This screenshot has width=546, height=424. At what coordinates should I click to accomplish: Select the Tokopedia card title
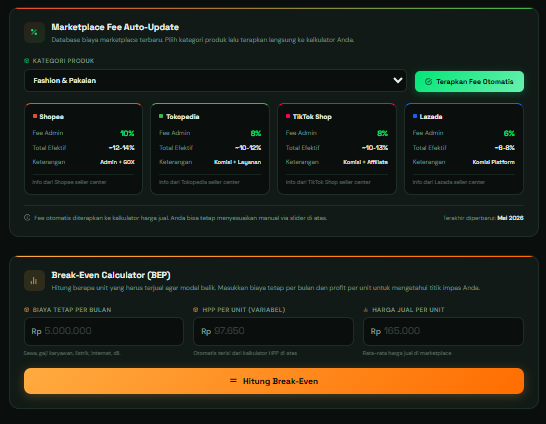[182, 117]
